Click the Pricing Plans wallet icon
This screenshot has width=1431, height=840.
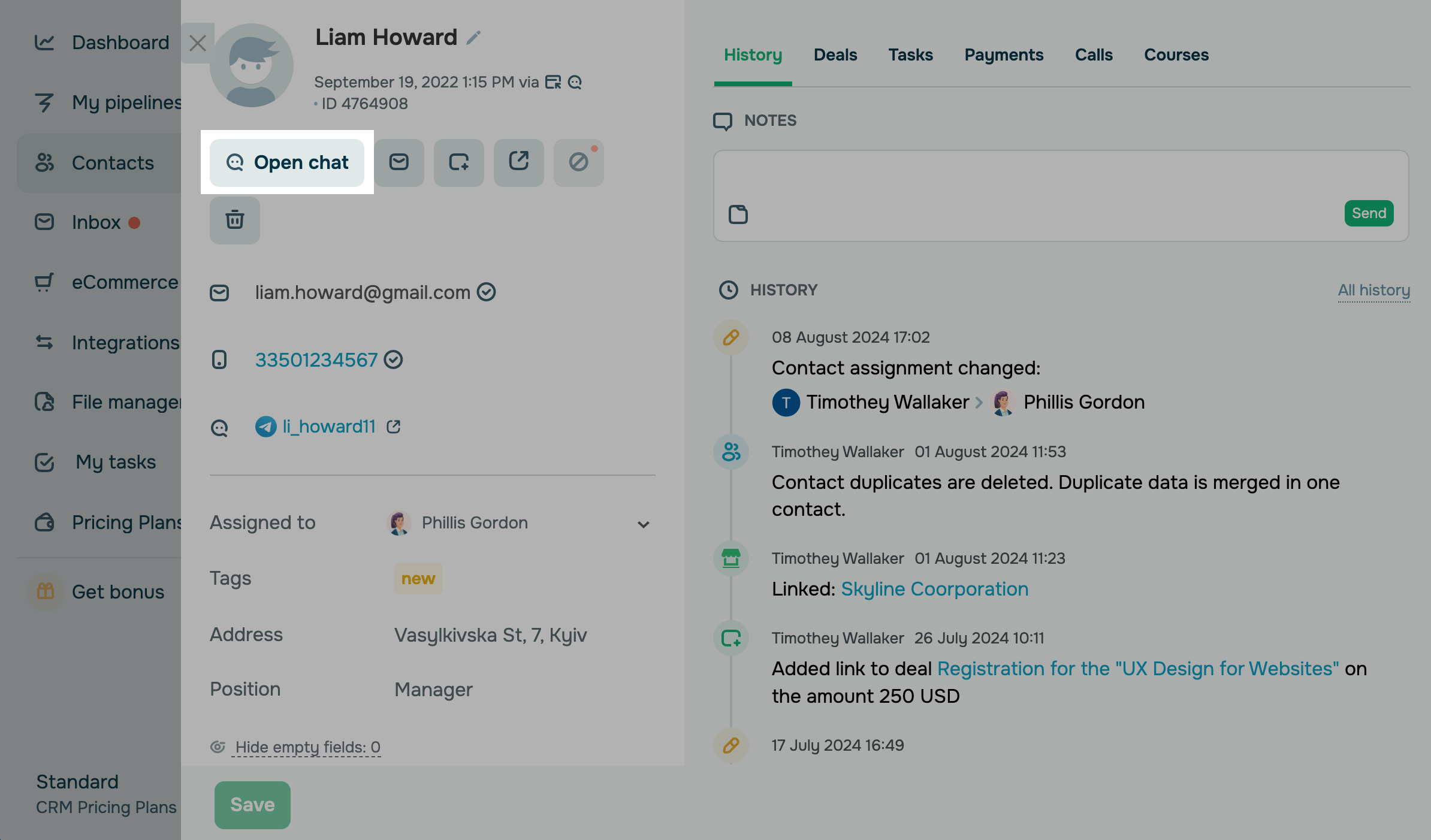pos(44,522)
